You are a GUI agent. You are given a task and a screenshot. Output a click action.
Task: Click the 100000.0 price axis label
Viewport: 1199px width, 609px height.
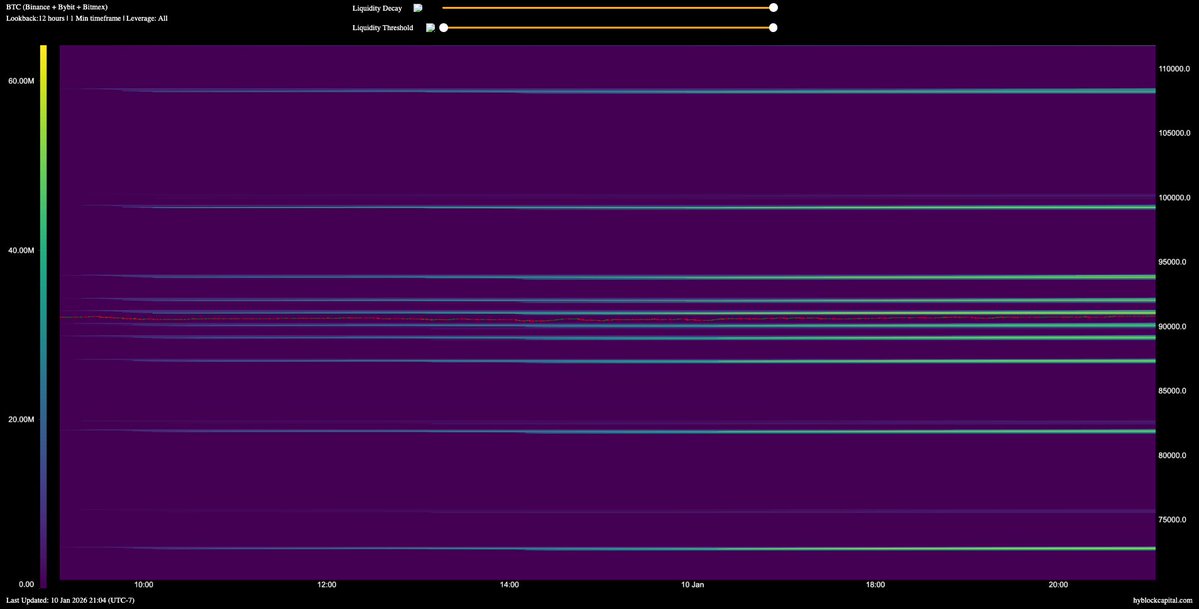[1176, 197]
